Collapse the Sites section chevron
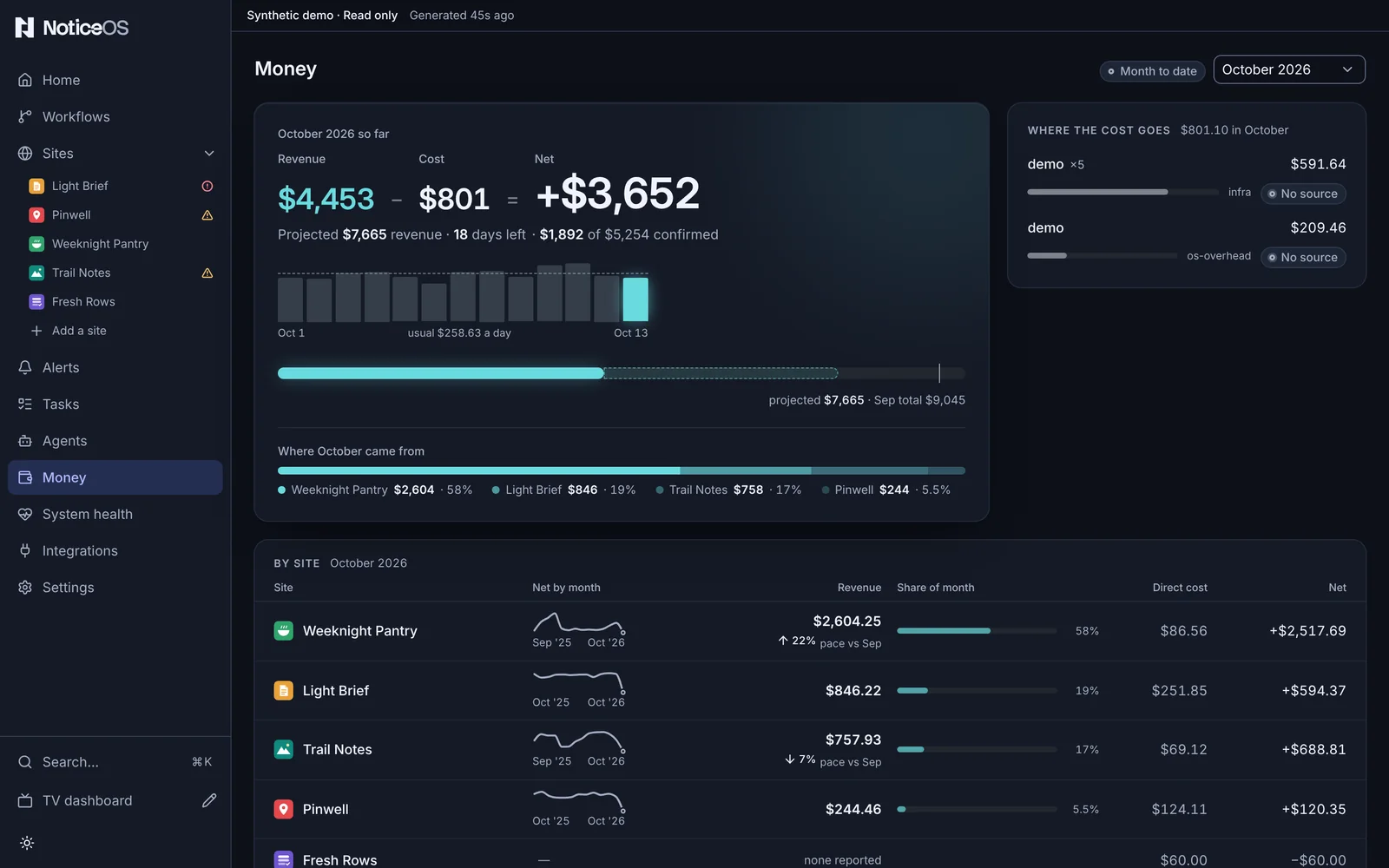The width and height of the screenshot is (1389, 868). coord(209,154)
